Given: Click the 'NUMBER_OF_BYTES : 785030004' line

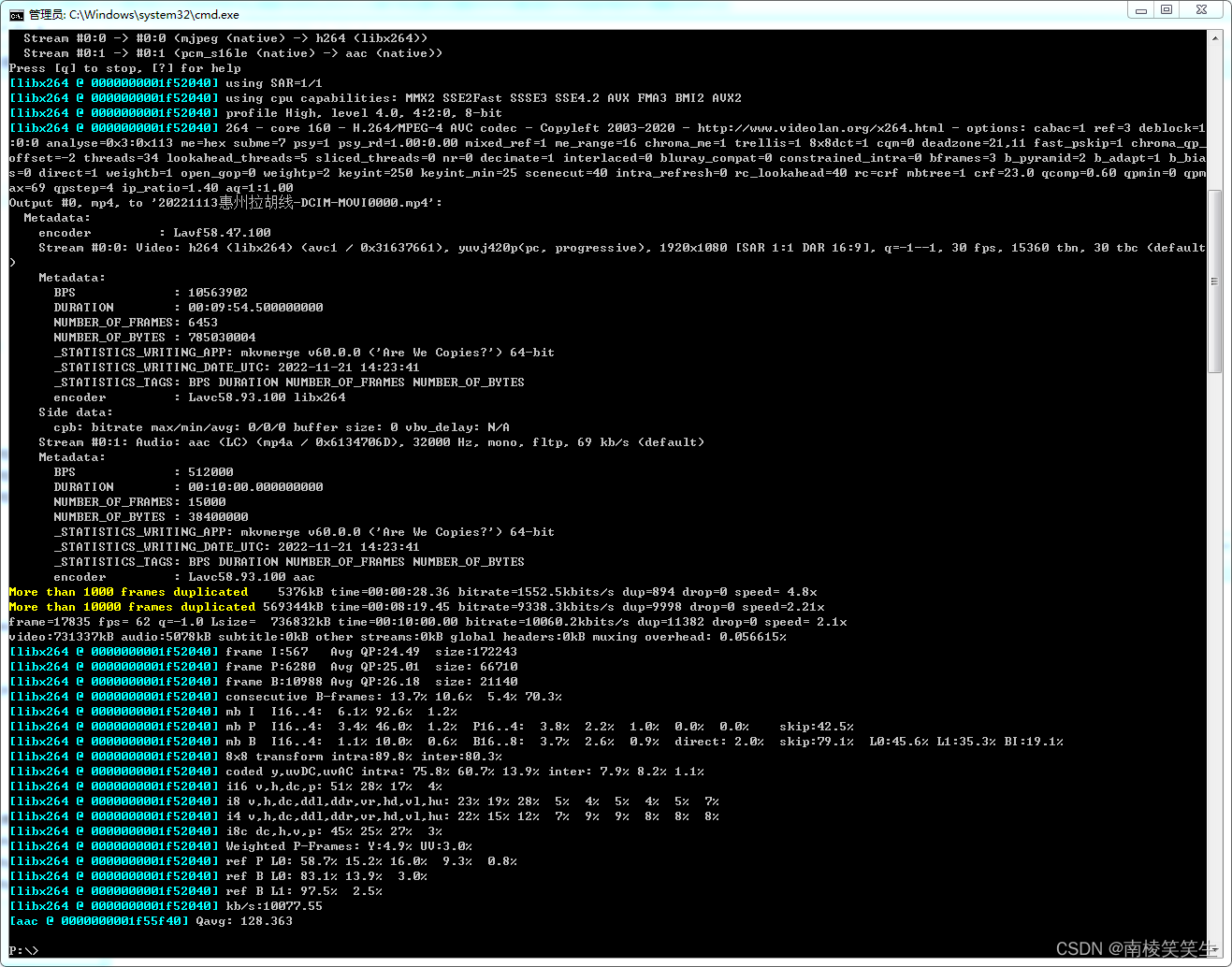Looking at the screenshot, I should (154, 338).
